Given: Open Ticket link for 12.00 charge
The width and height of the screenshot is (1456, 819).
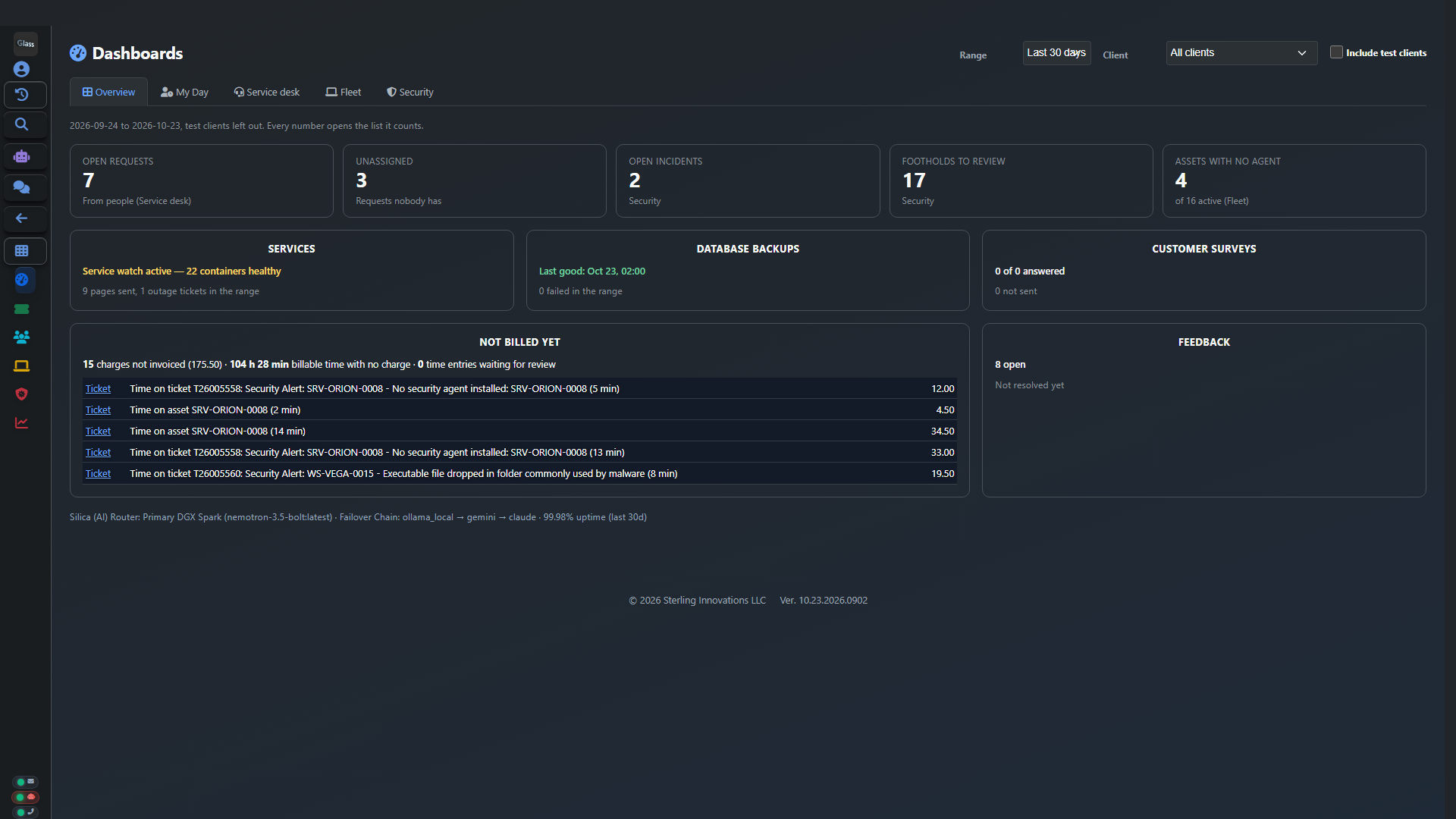Looking at the screenshot, I should click(x=98, y=388).
